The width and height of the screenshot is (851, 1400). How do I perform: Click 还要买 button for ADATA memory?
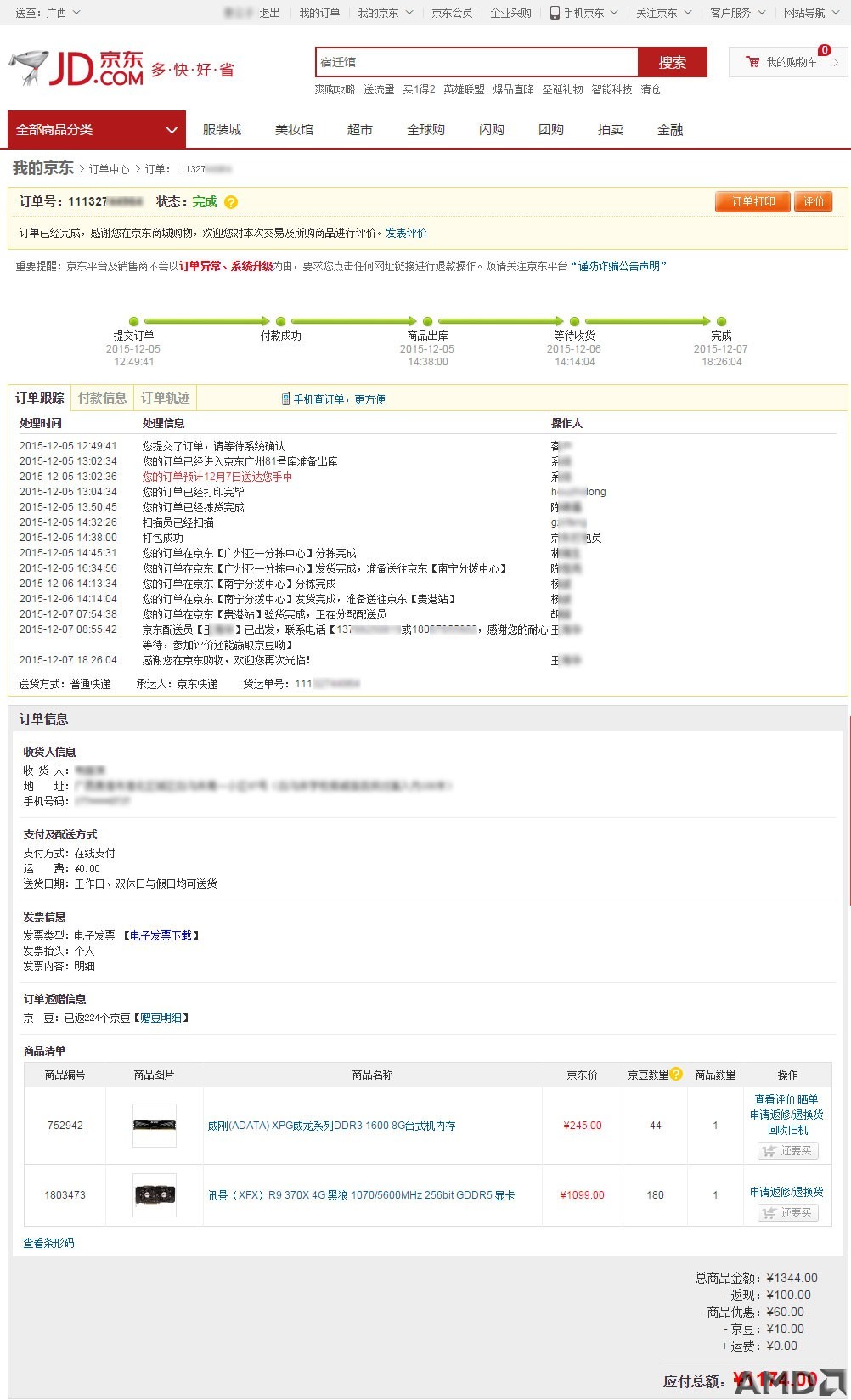tap(788, 1151)
